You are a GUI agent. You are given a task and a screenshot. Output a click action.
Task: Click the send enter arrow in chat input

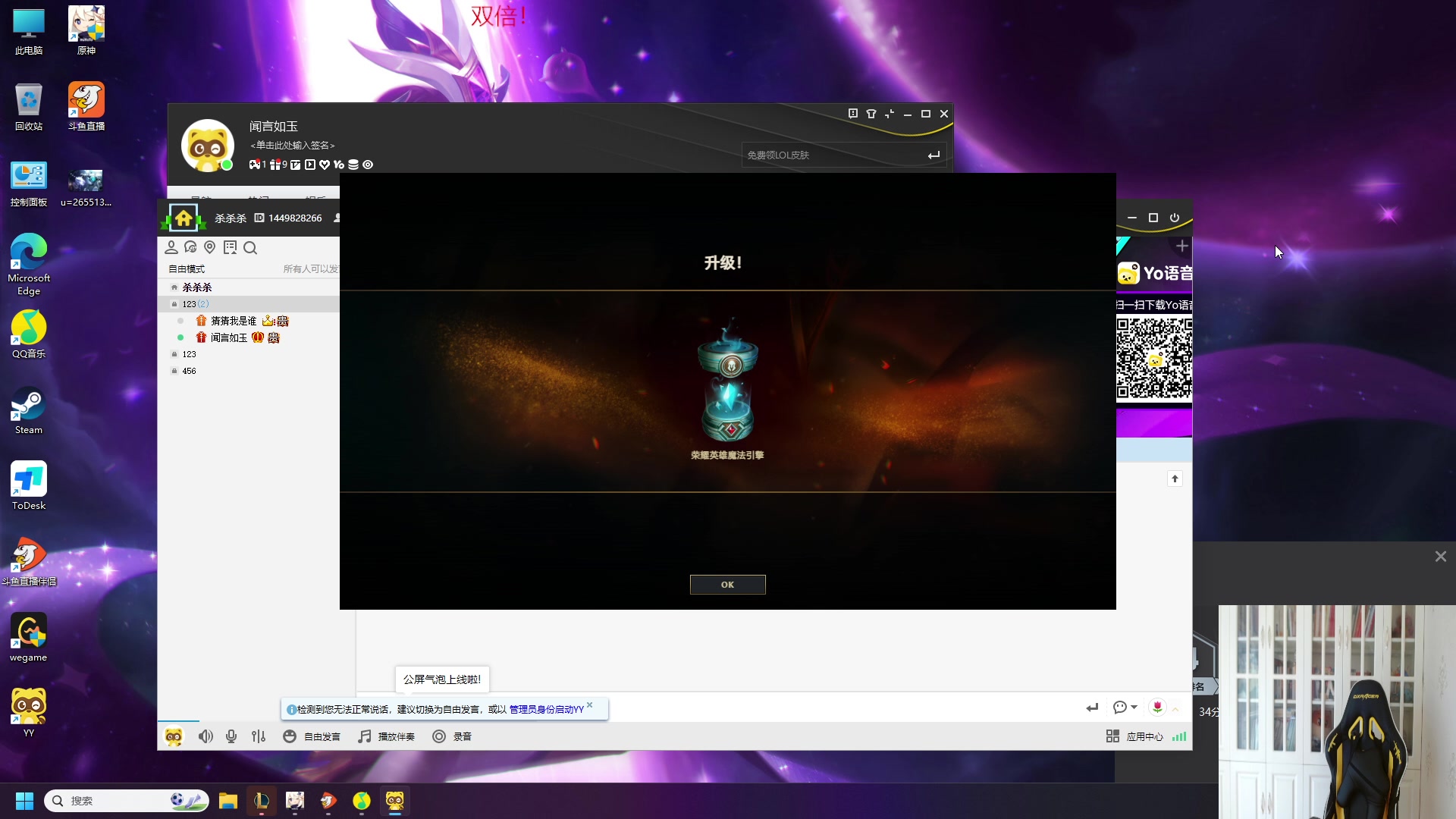tap(1092, 708)
